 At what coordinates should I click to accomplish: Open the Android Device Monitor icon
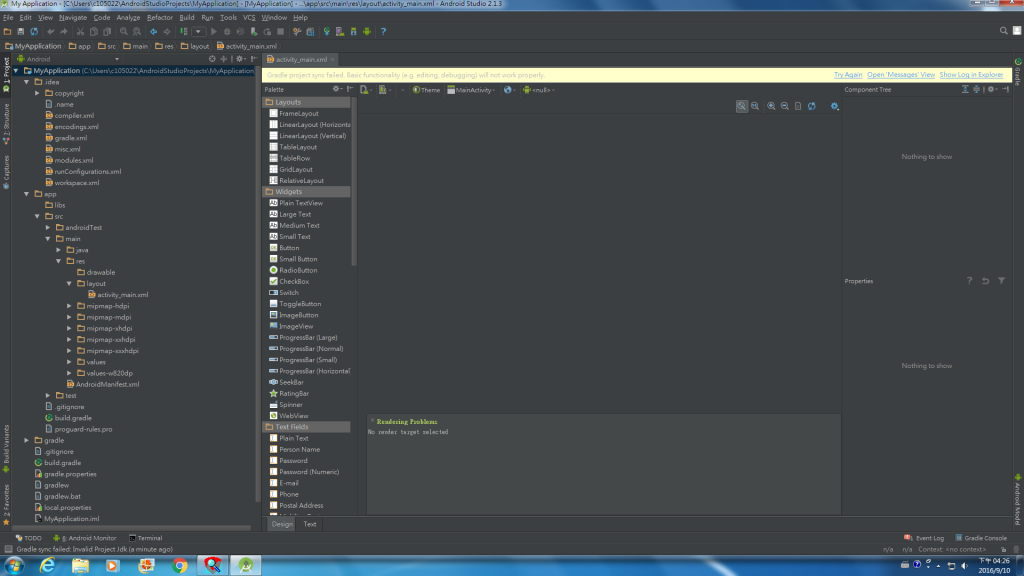(367, 31)
